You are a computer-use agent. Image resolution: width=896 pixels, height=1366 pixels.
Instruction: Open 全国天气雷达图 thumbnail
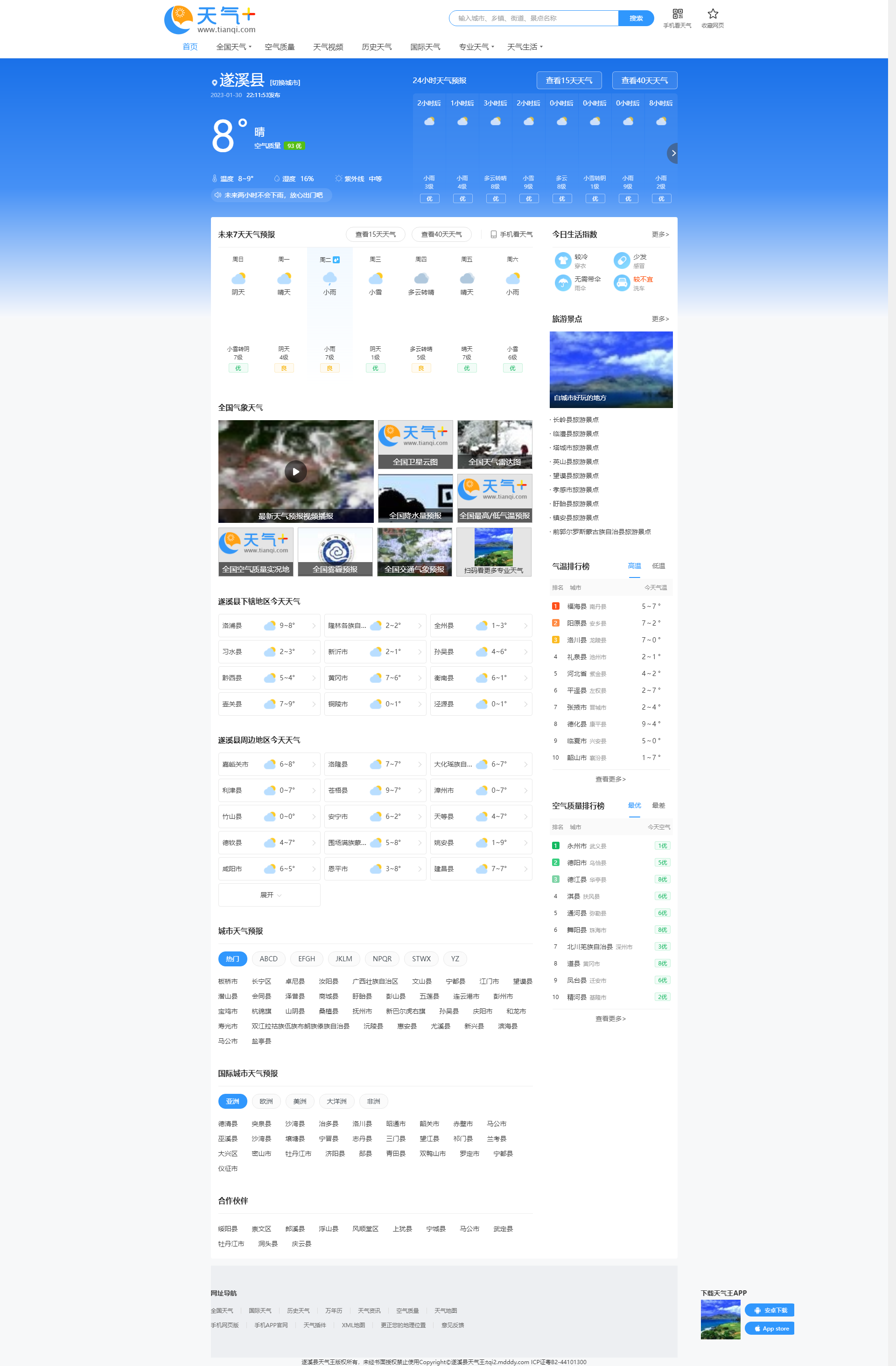[x=495, y=445]
